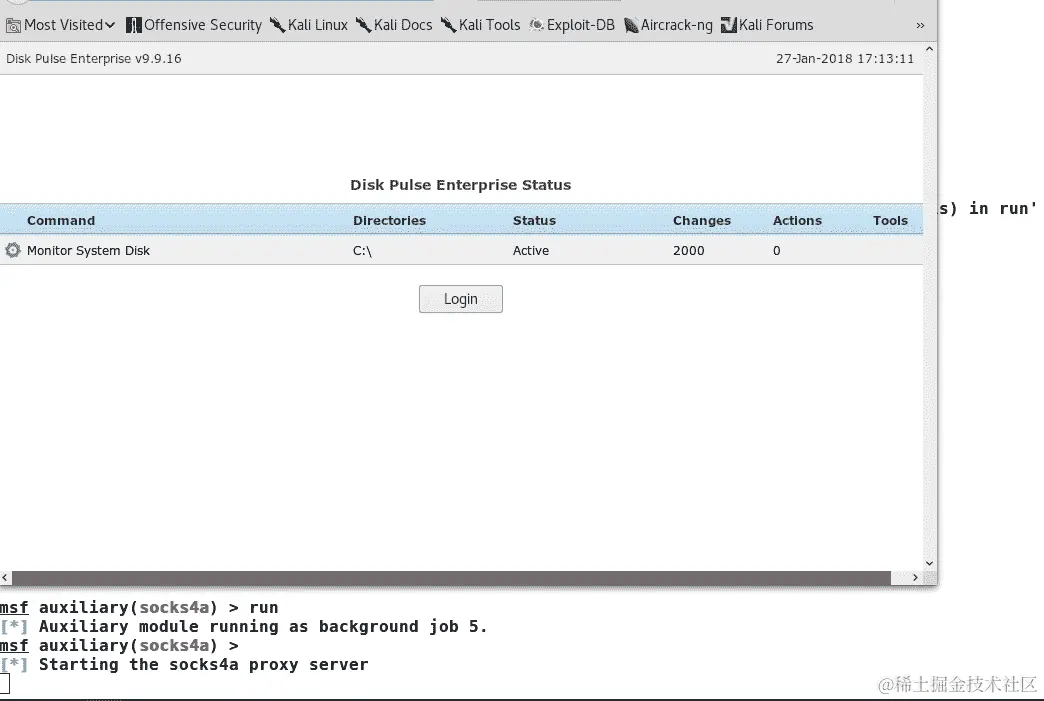1044x701 pixels.
Task: Open the Aircrack-ng bookmark
Action: pyautogui.click(x=668, y=25)
